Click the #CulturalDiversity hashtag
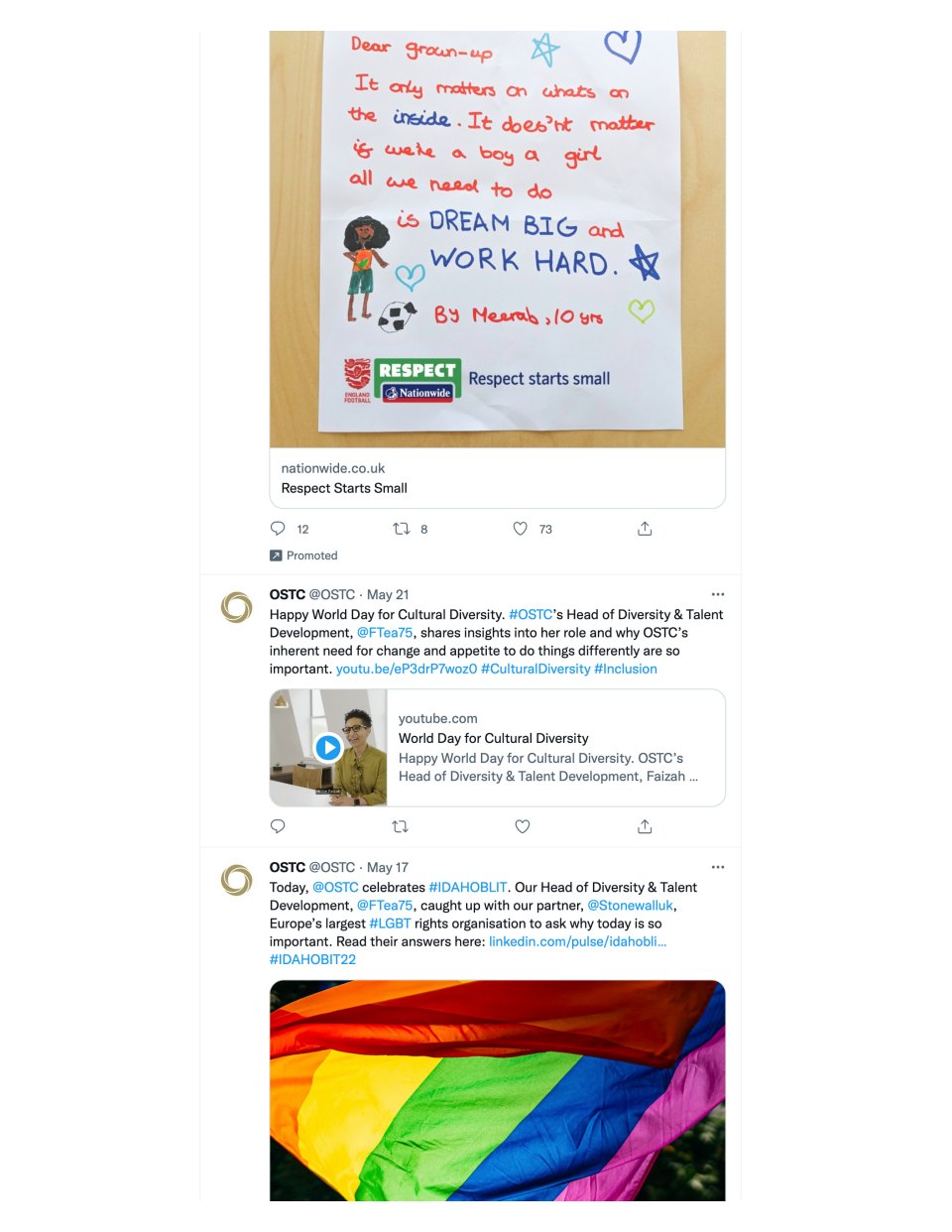 click(x=535, y=670)
